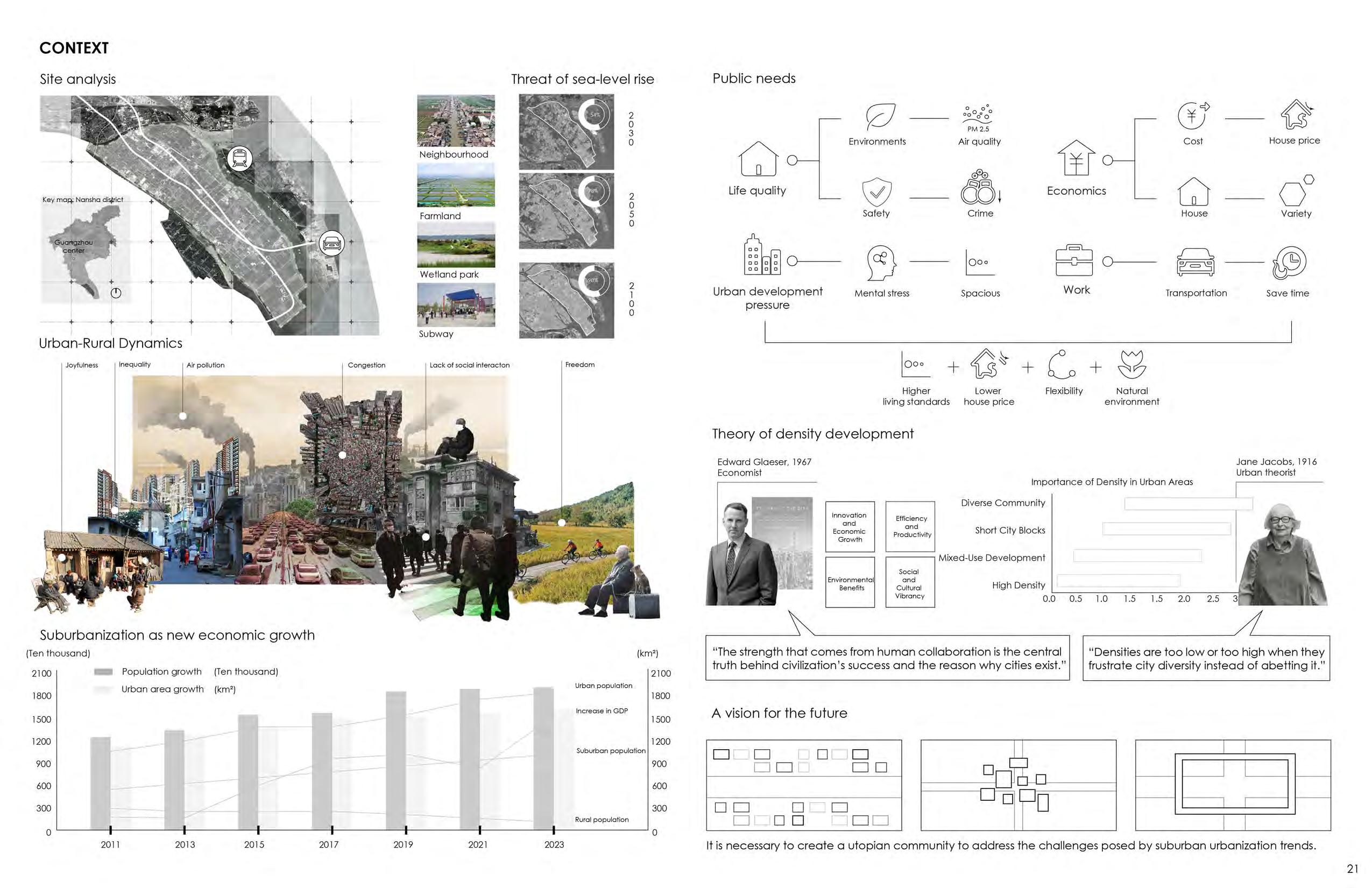
Task: Click the Edward Glaeser portrait photo
Action: coord(741,555)
